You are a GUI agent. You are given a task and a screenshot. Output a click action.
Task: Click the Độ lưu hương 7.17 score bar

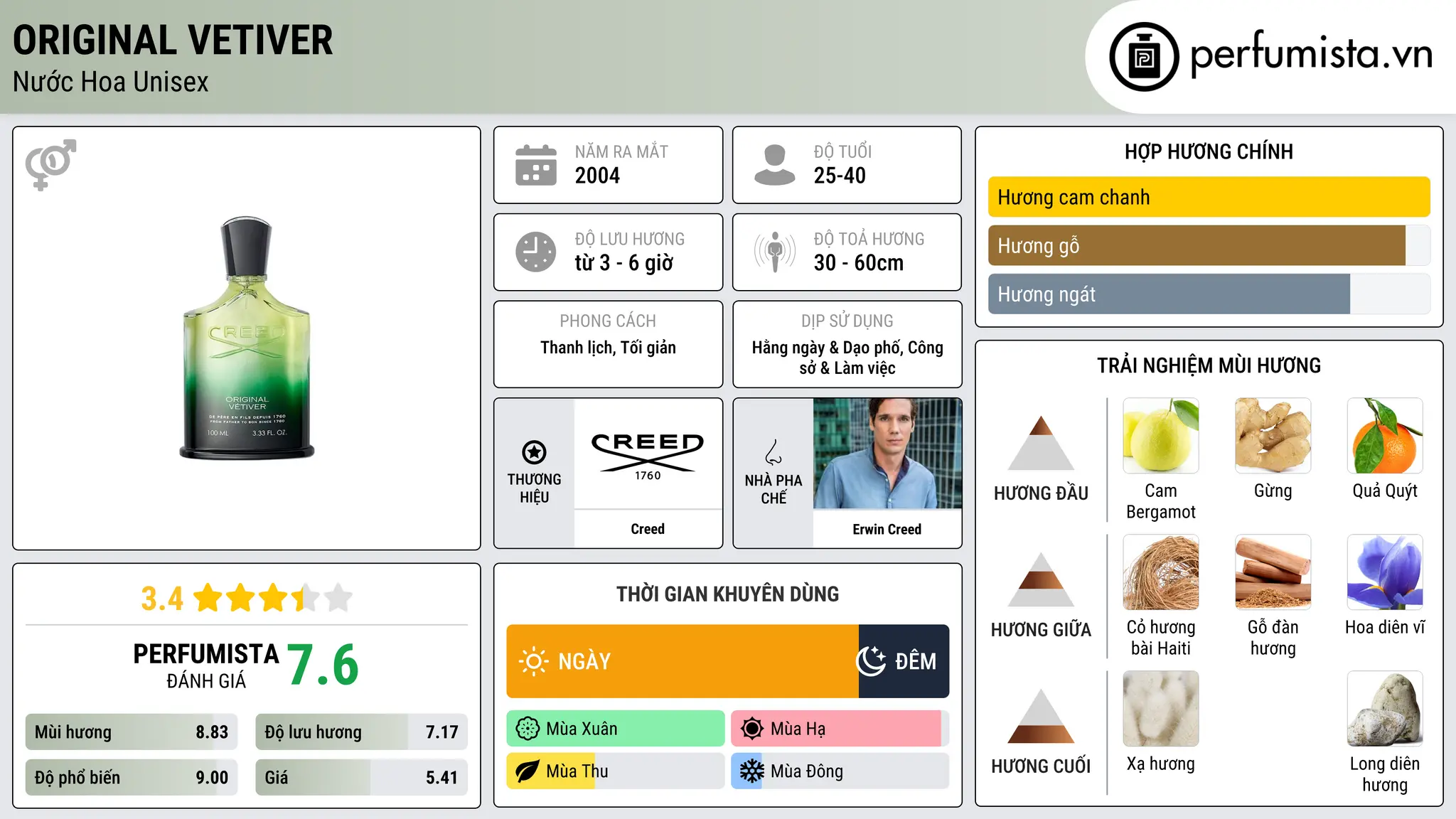click(362, 732)
